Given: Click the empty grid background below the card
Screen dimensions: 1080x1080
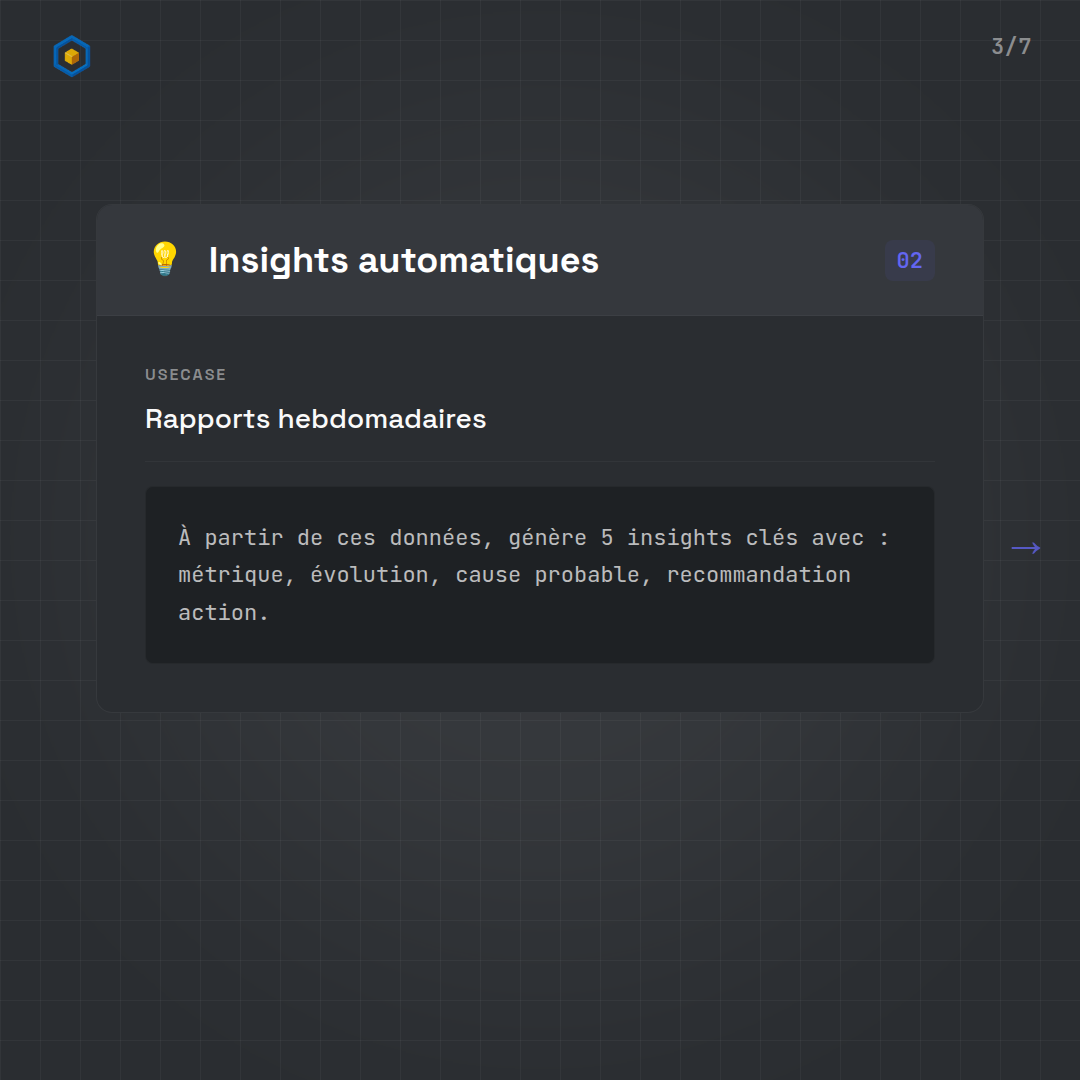Looking at the screenshot, I should click(x=540, y=880).
